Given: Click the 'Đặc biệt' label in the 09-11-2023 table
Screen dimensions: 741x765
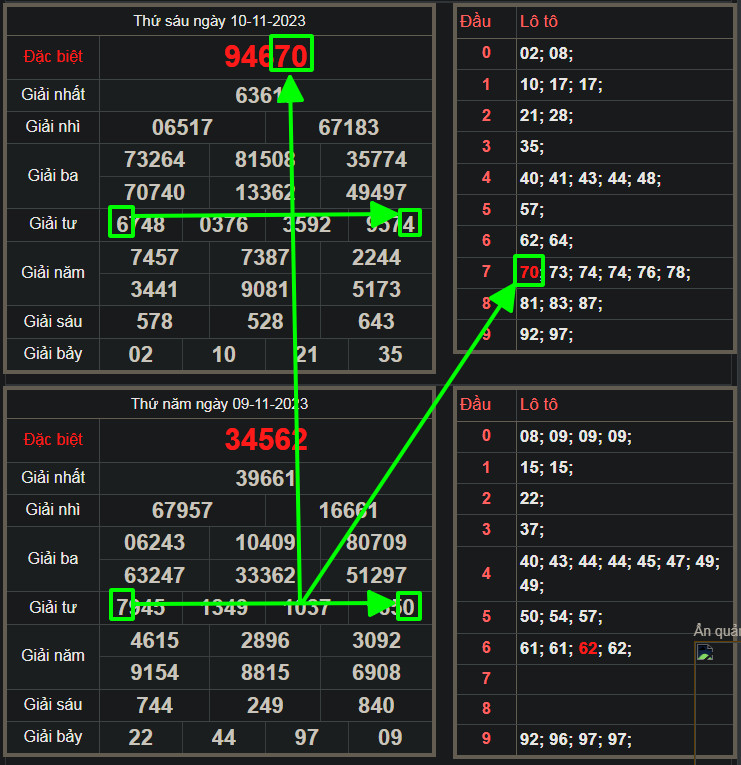Looking at the screenshot, I should tap(52, 440).
